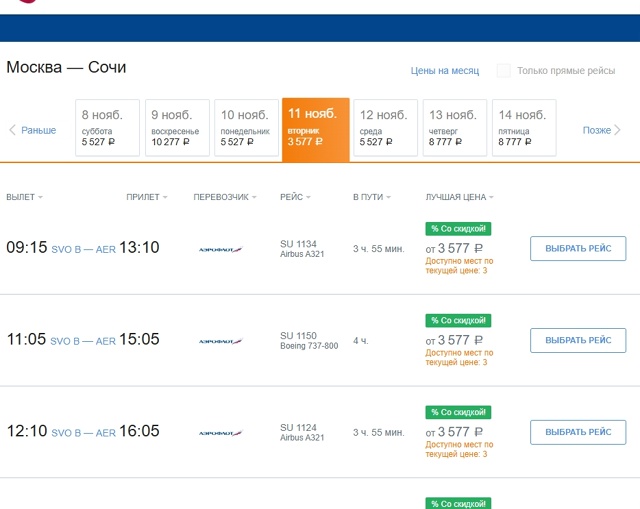The height and width of the screenshot is (509, 640).
Task: Click the left arrow next to Раньше
Action: click(x=12, y=130)
